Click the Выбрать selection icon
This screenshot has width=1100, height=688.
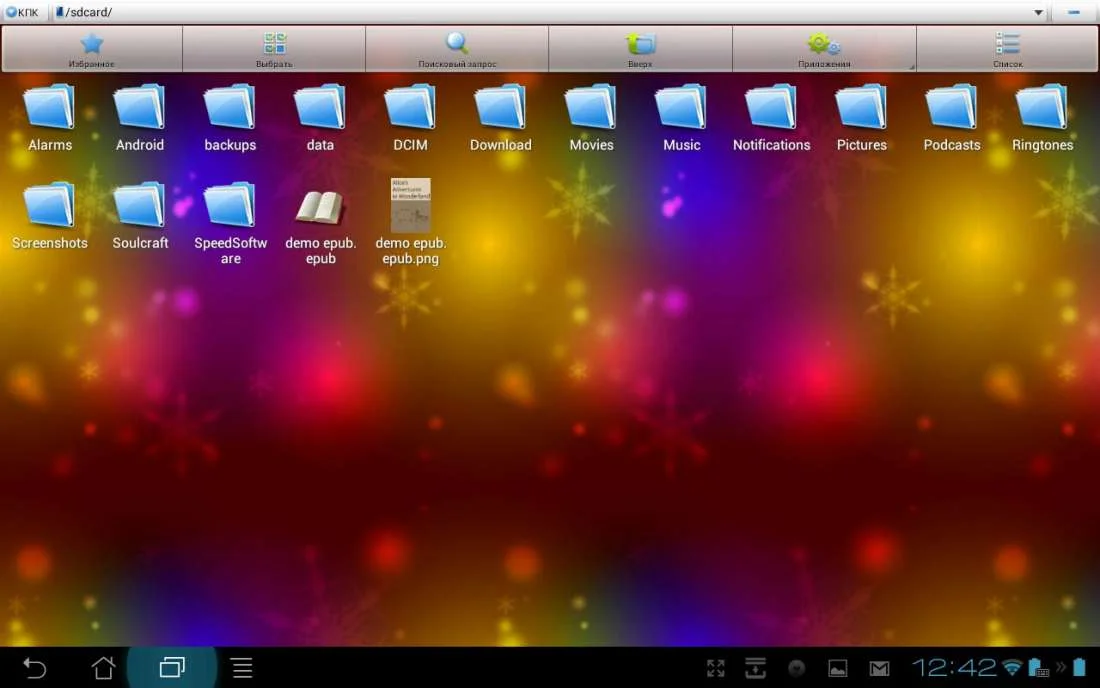click(274, 47)
